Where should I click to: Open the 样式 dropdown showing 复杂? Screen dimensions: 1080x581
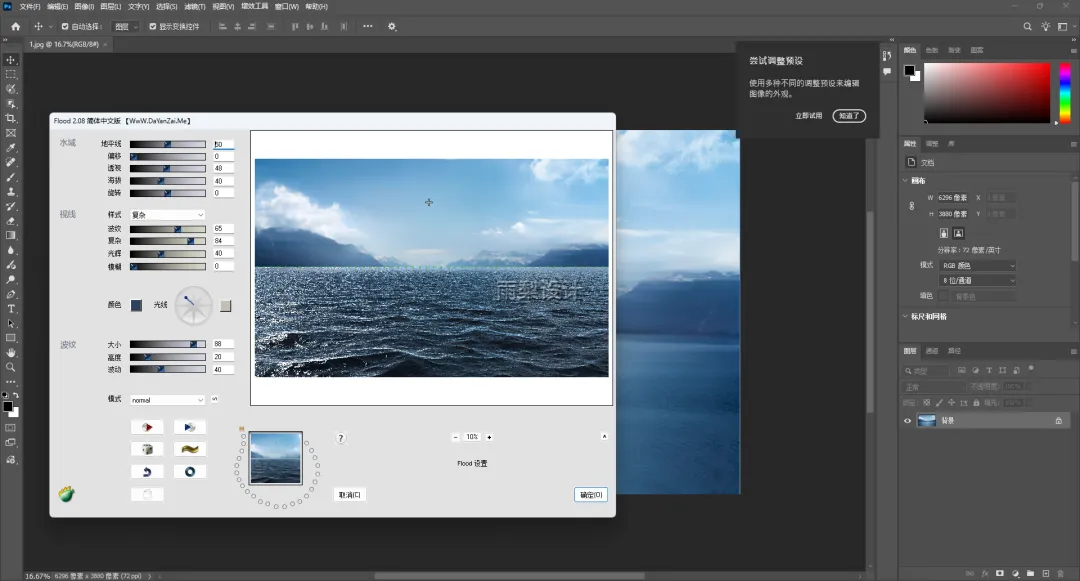(167, 215)
